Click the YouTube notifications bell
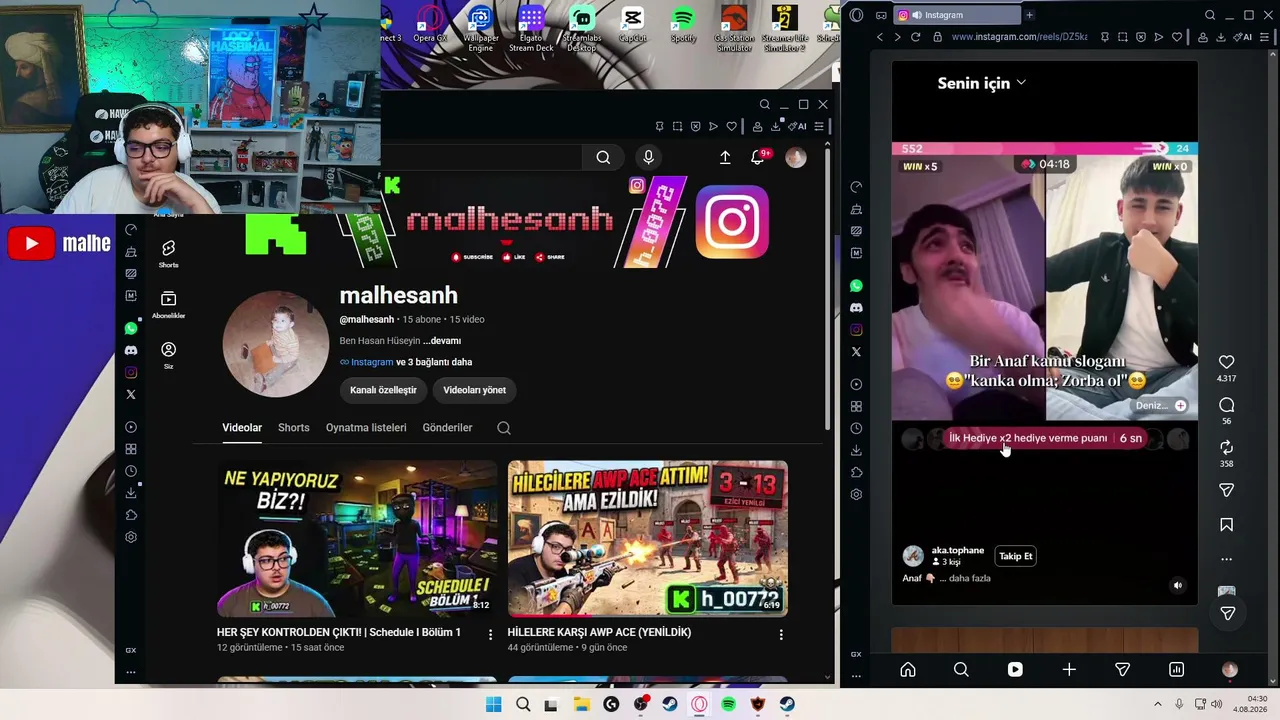1280x720 pixels. pyautogui.click(x=757, y=157)
